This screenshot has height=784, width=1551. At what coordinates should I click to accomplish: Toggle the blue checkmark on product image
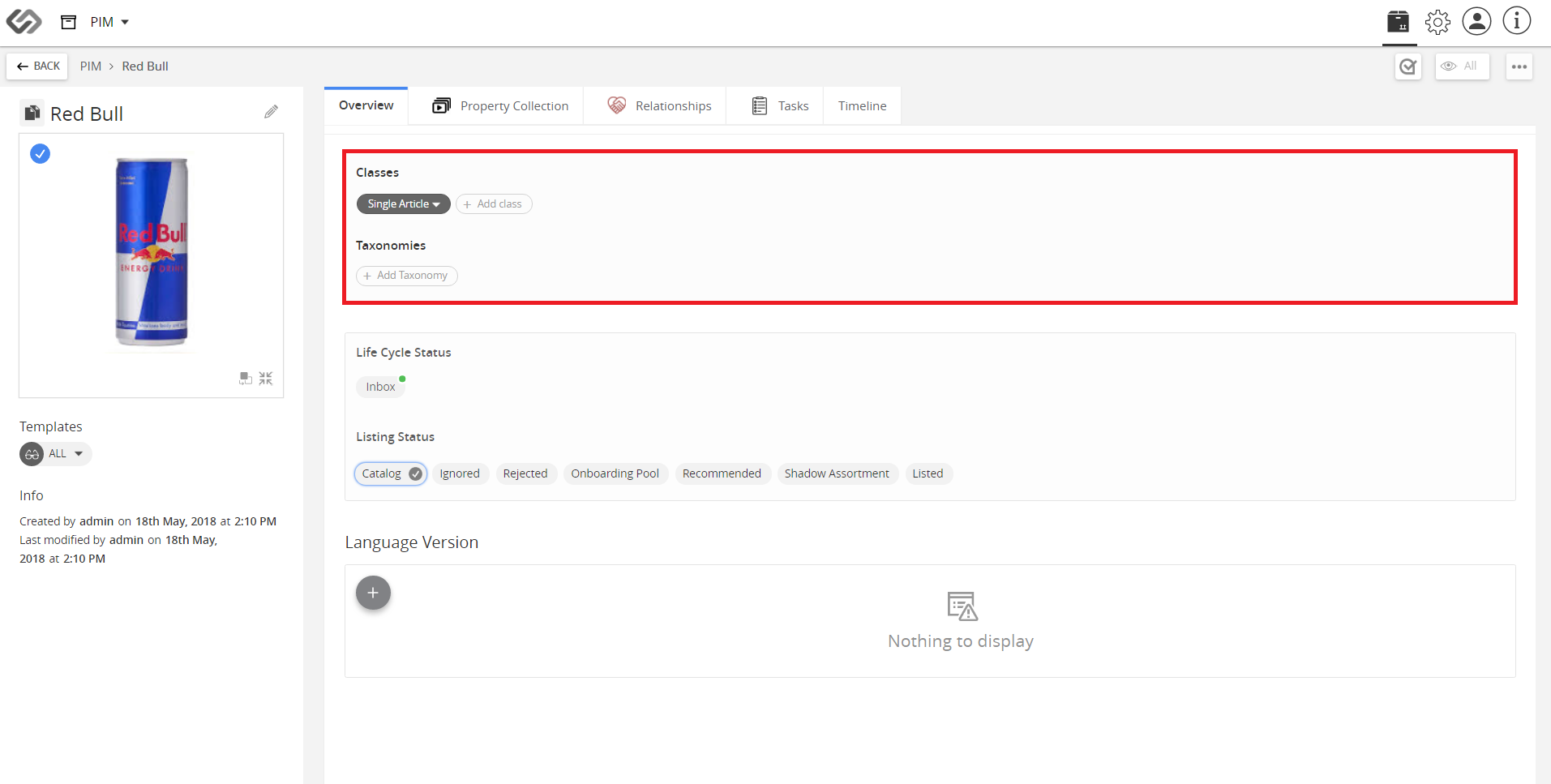pyautogui.click(x=40, y=153)
